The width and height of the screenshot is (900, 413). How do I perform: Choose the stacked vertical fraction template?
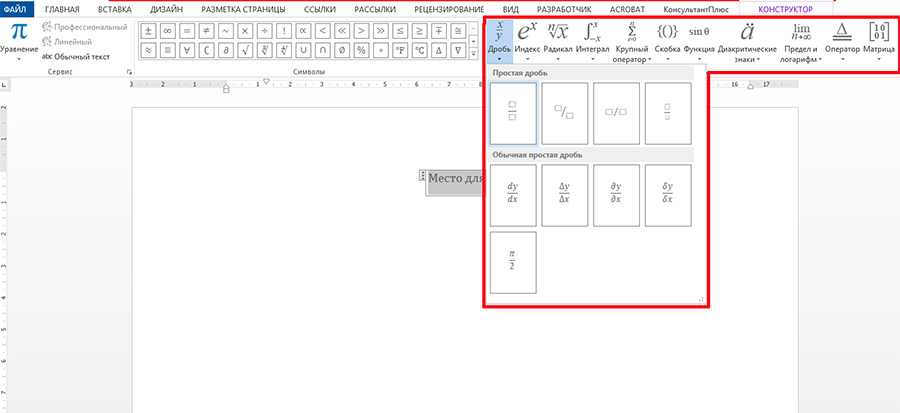pyautogui.click(x=513, y=113)
